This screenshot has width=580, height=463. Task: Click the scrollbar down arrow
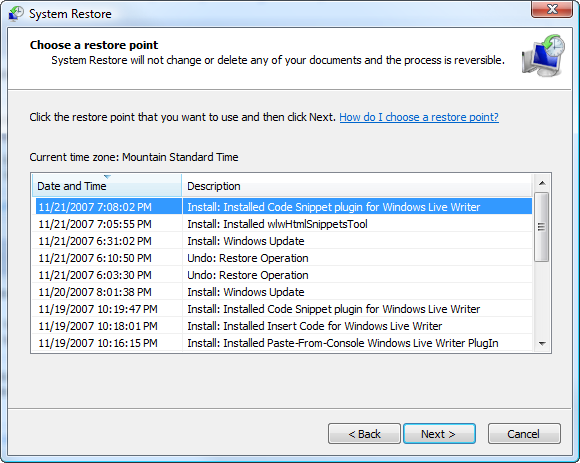point(542,344)
